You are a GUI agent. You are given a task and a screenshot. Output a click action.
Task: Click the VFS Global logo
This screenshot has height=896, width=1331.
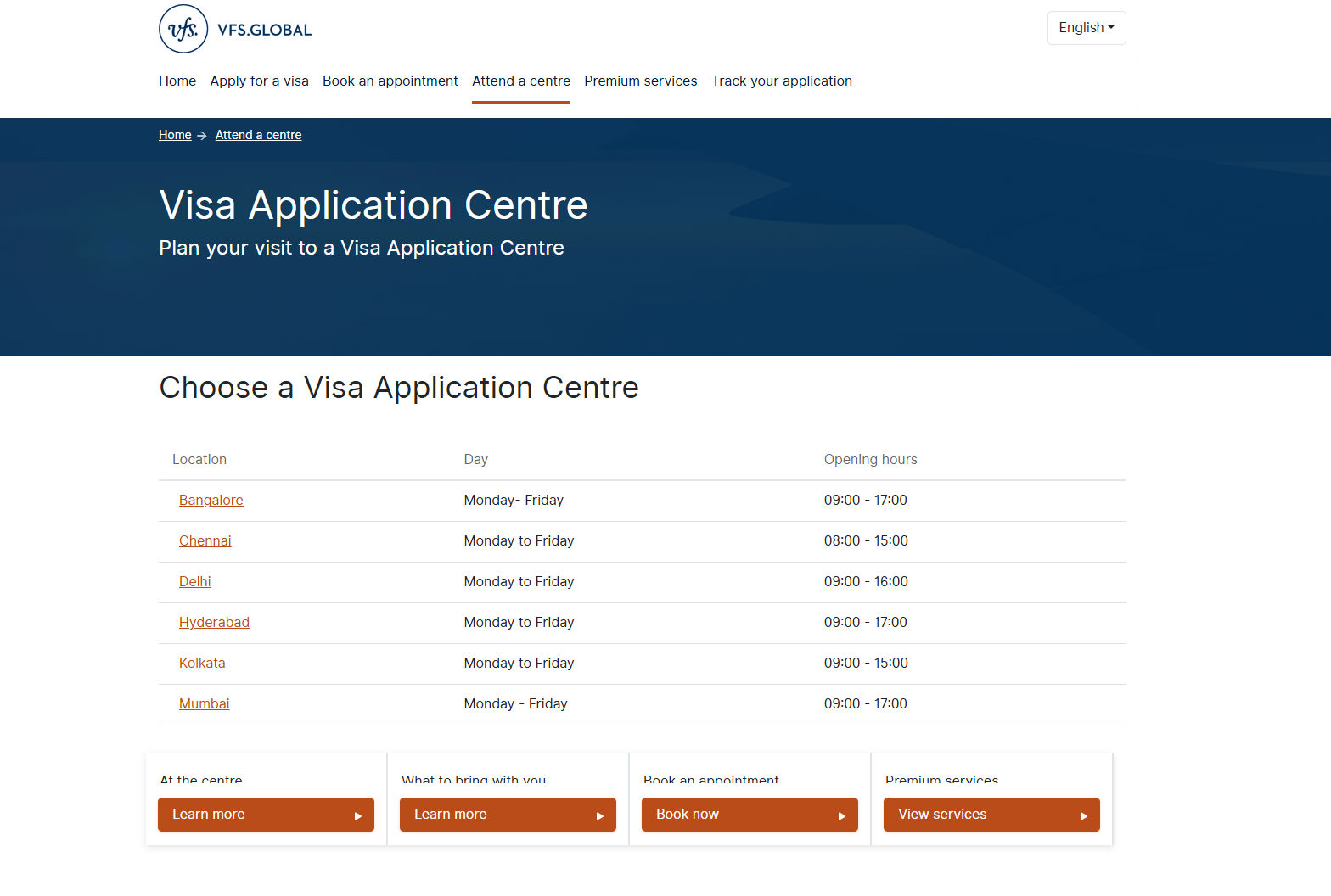(235, 29)
